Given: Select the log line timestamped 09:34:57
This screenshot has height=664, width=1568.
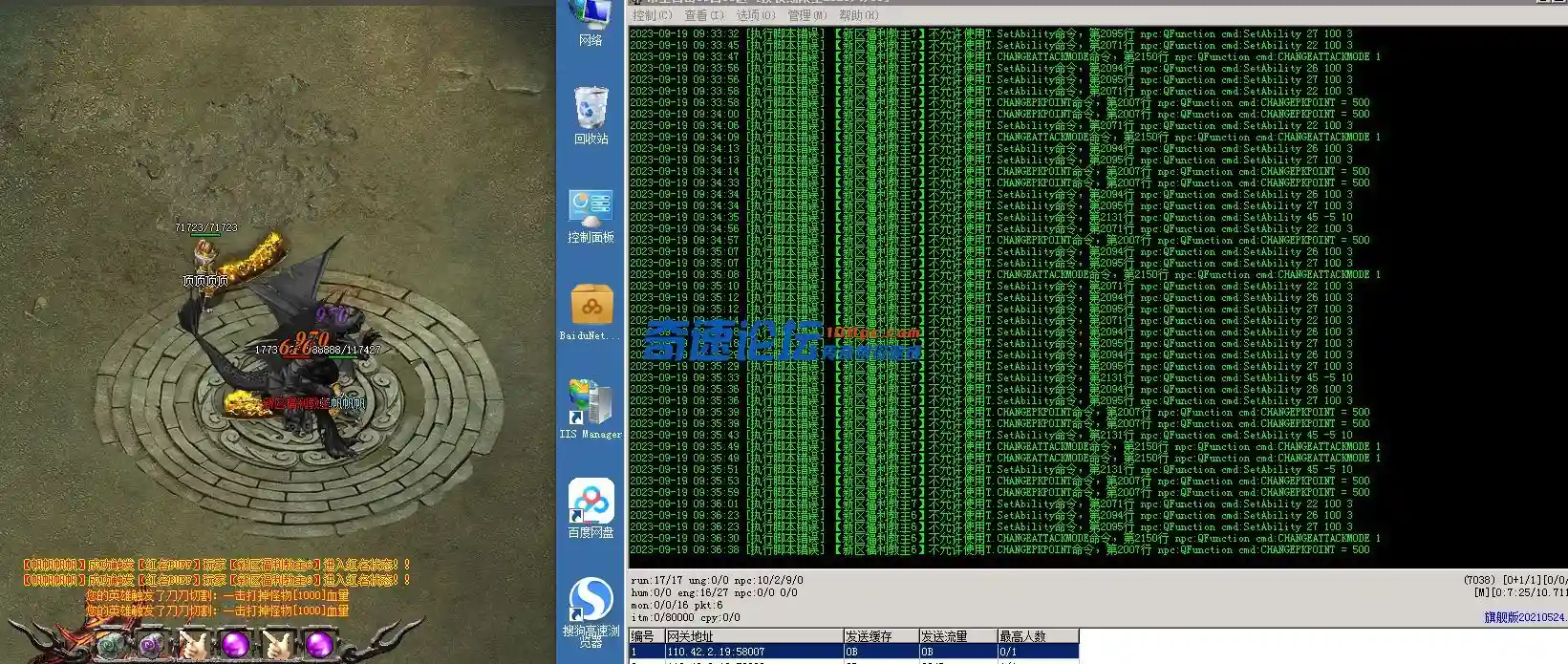Looking at the screenshot, I should coord(999,240).
